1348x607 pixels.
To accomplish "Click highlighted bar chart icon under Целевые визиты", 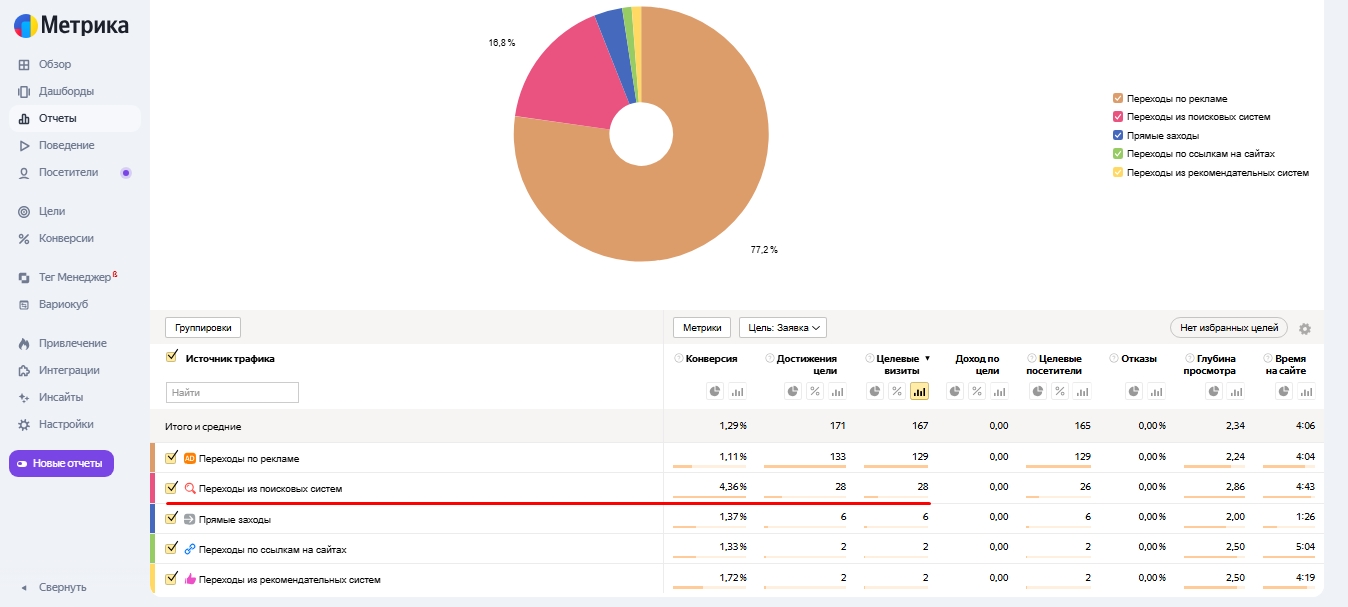I will click(x=919, y=391).
